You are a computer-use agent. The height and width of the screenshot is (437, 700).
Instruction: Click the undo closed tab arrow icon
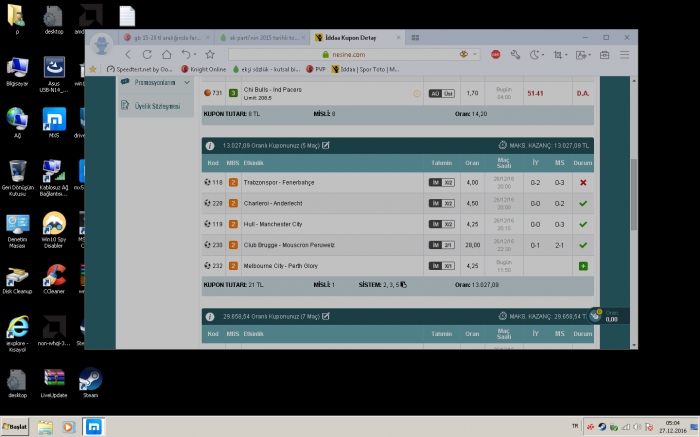185,54
